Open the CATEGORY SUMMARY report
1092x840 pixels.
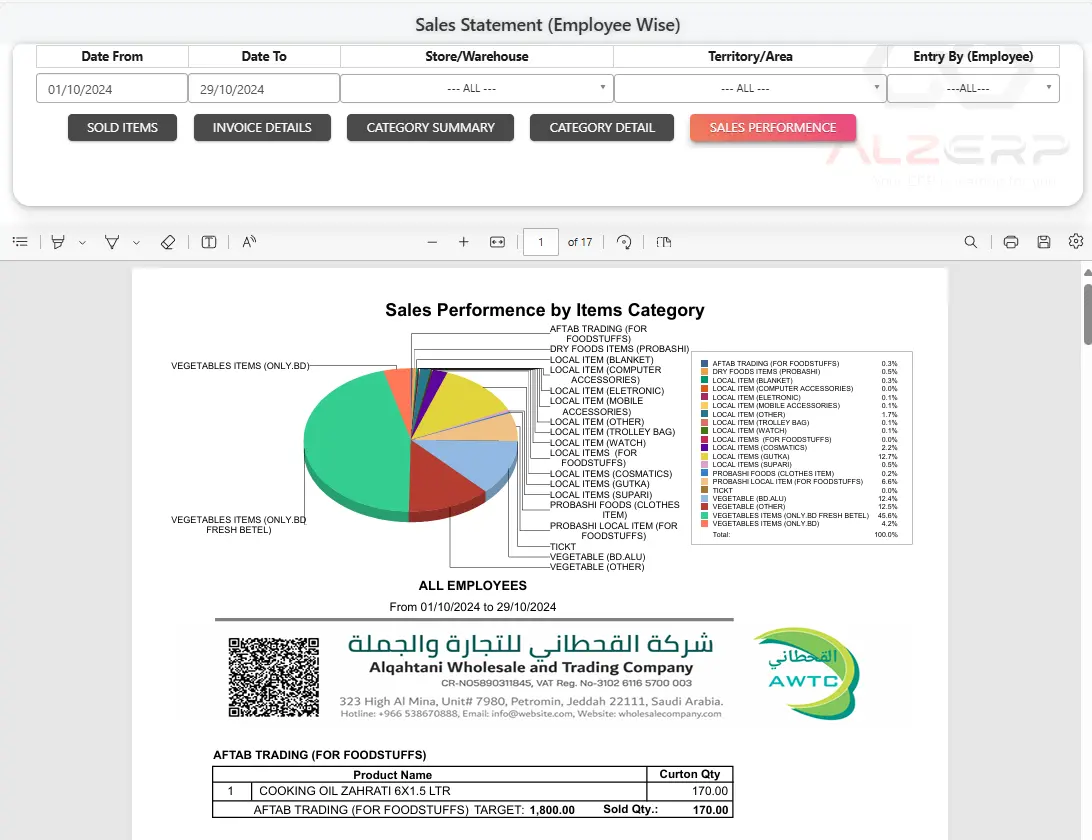[x=430, y=128]
